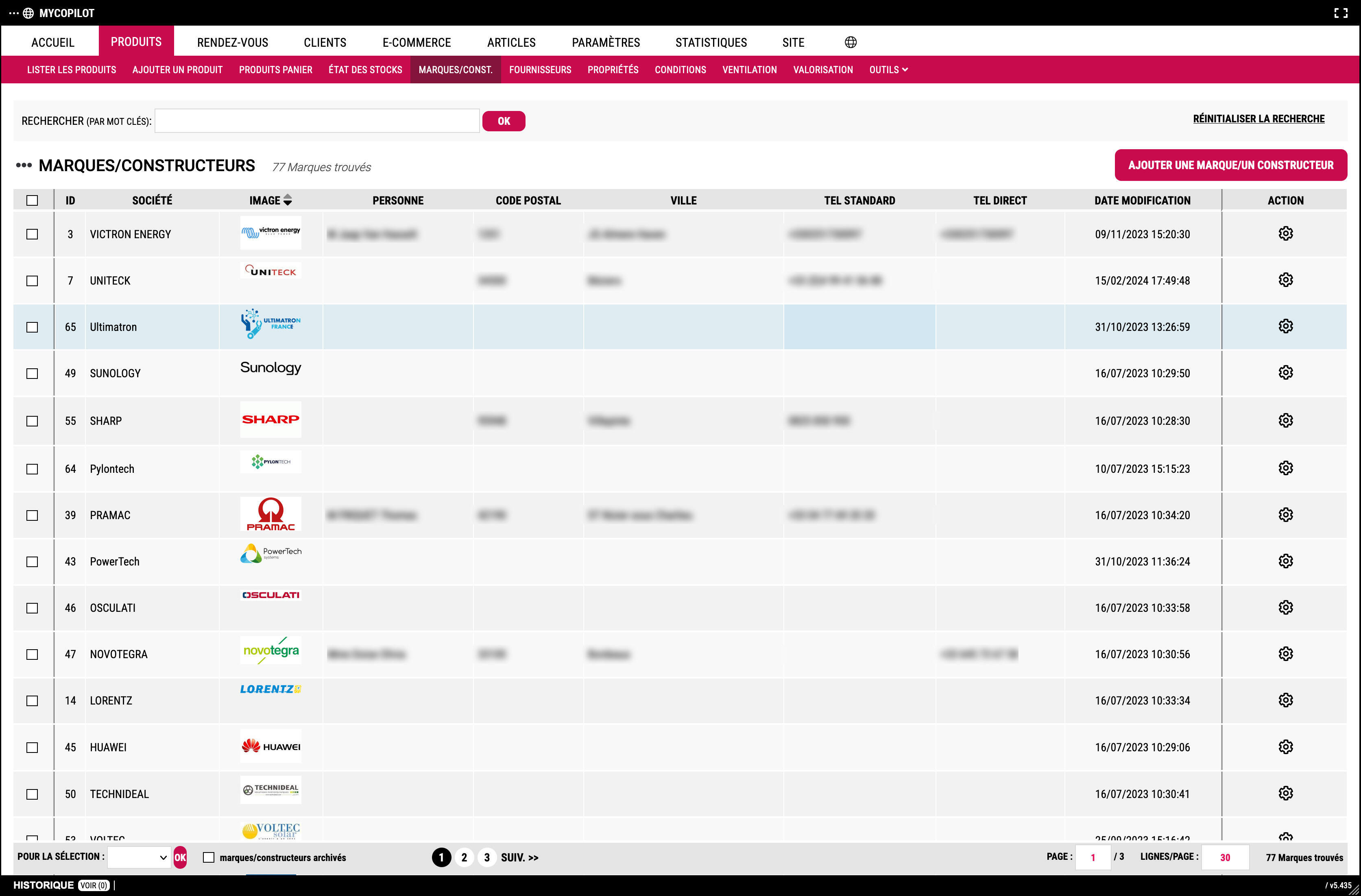This screenshot has height=896, width=1361.
Task: Expand the OUTILS submenu
Action: 888,70
